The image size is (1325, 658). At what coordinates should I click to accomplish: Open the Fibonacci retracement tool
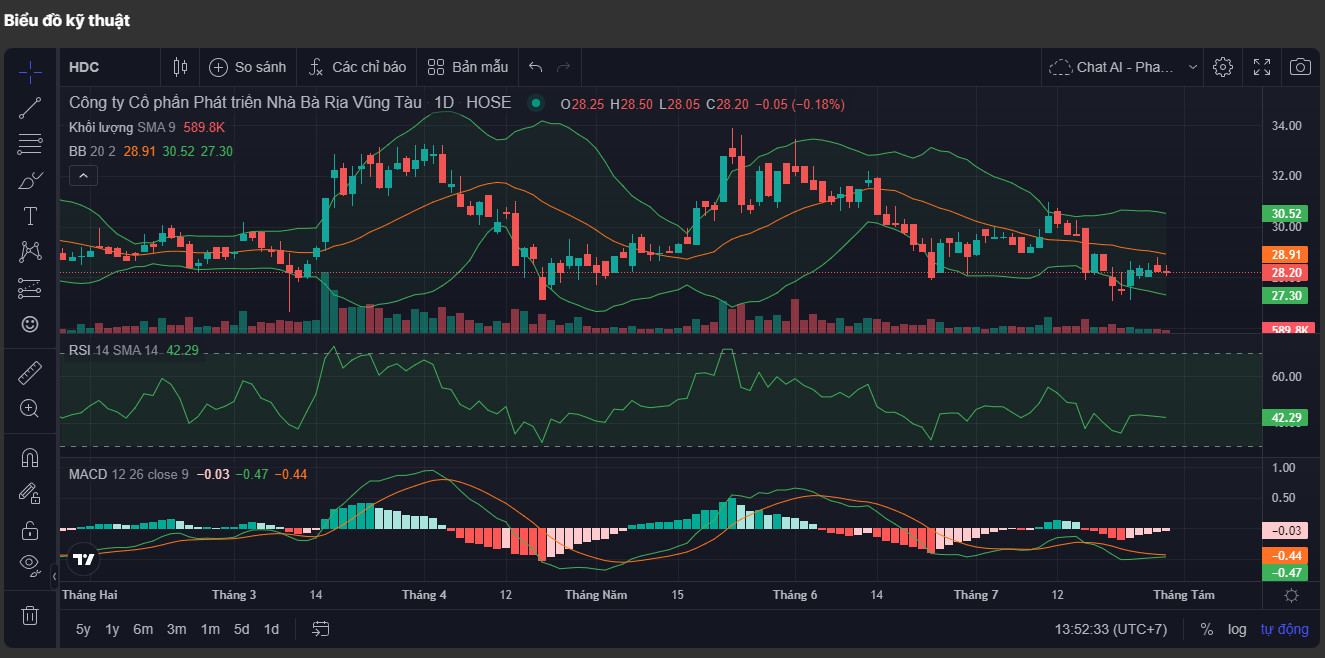point(30,144)
